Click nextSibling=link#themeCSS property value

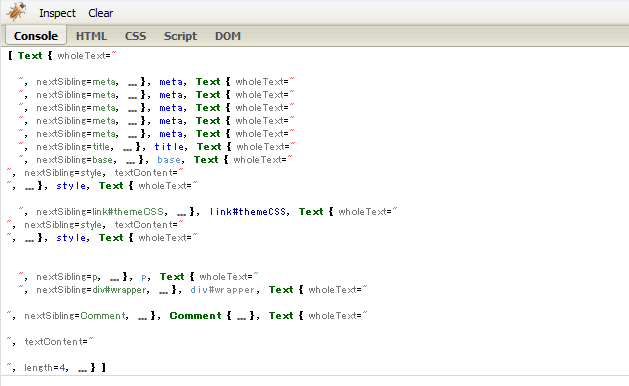pos(128,212)
